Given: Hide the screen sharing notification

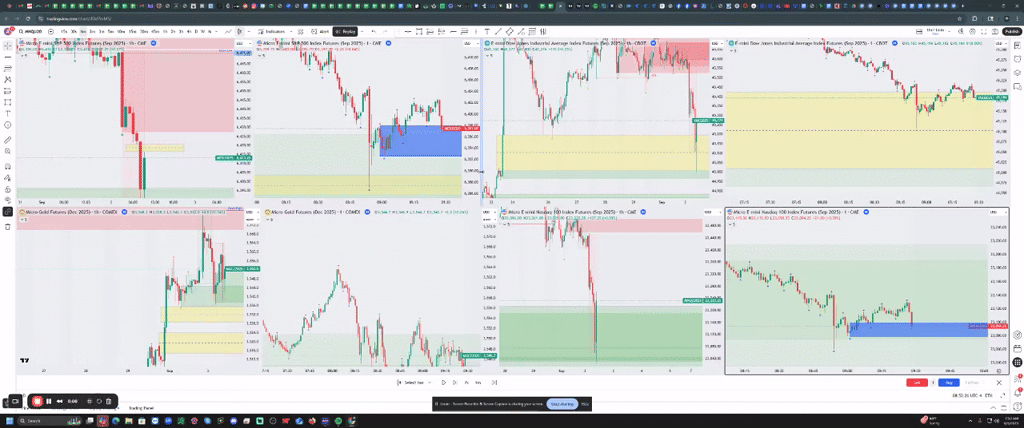Looking at the screenshot, I should click(585, 404).
